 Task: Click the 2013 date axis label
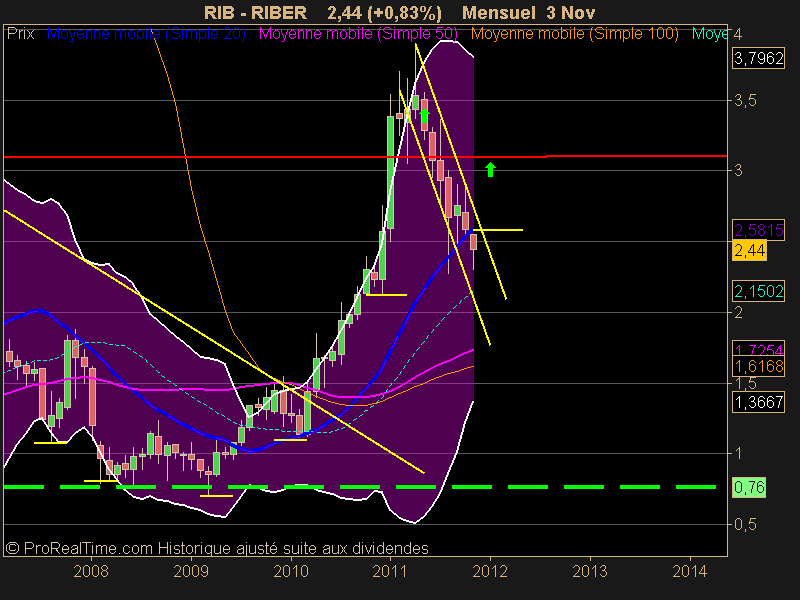590,571
